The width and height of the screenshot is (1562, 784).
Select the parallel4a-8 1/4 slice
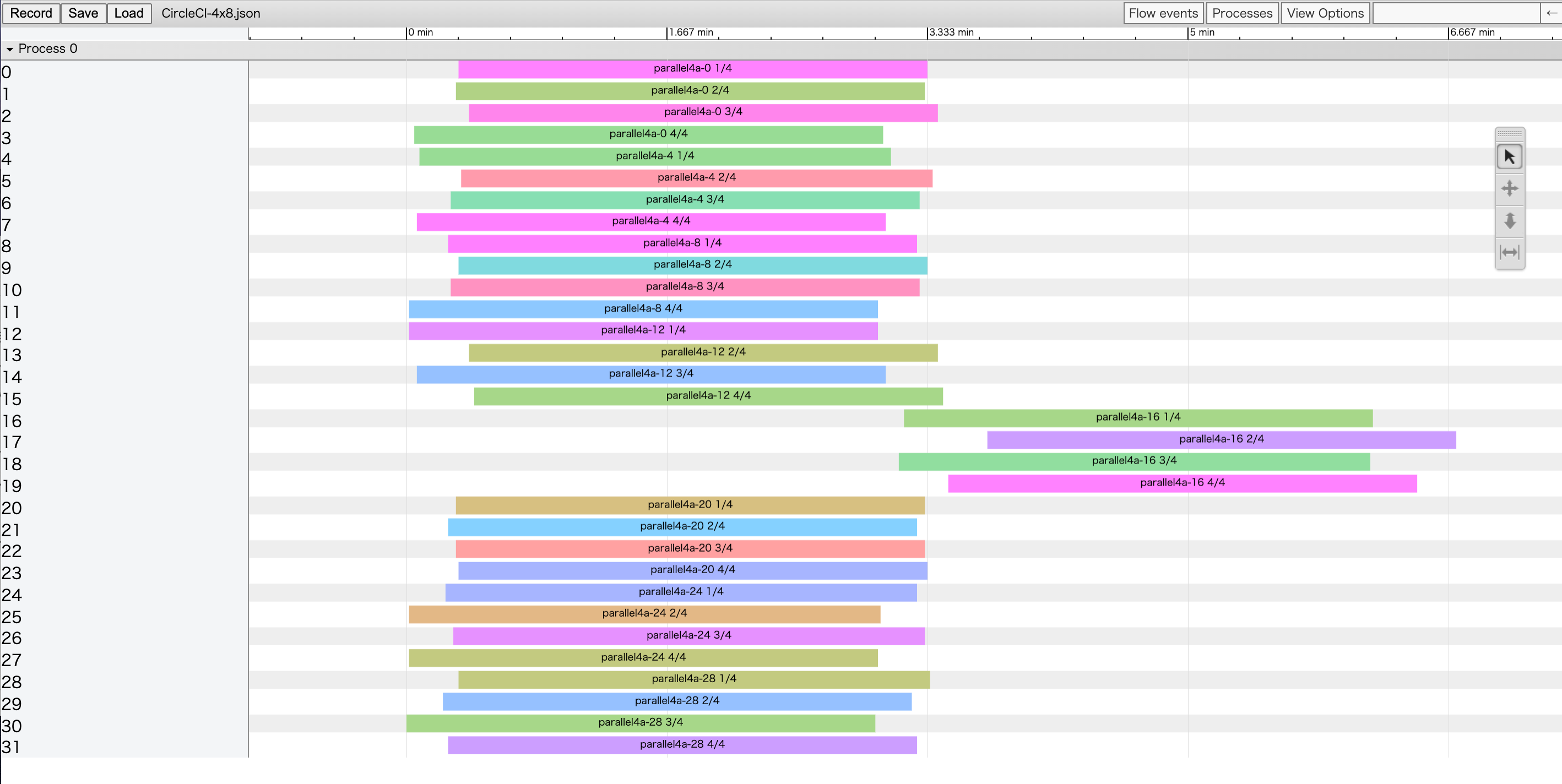(x=682, y=244)
